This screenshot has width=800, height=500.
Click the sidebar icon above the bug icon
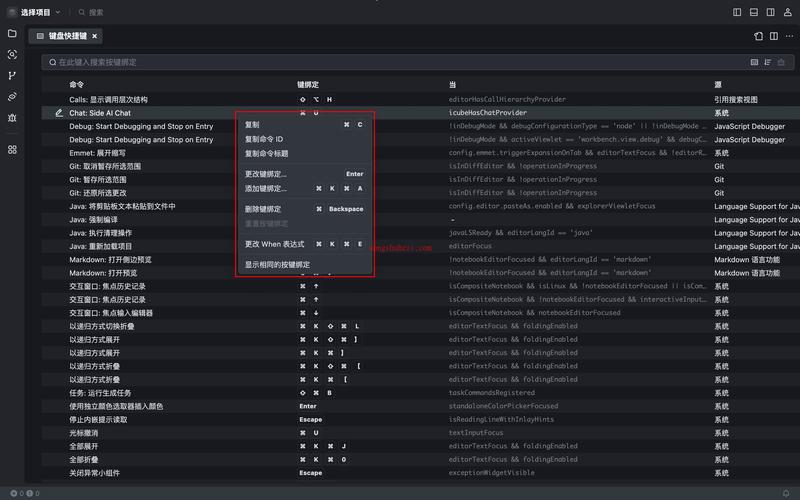click(x=12, y=96)
